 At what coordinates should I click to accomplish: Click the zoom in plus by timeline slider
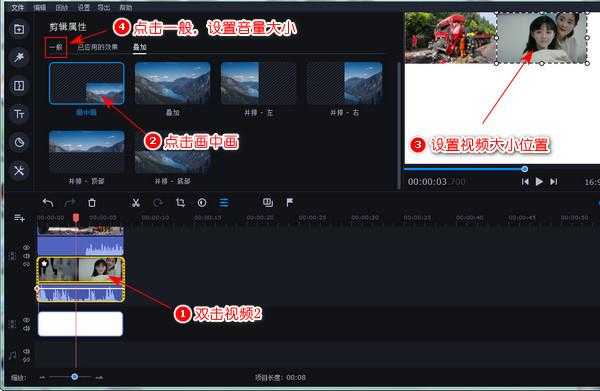point(99,378)
